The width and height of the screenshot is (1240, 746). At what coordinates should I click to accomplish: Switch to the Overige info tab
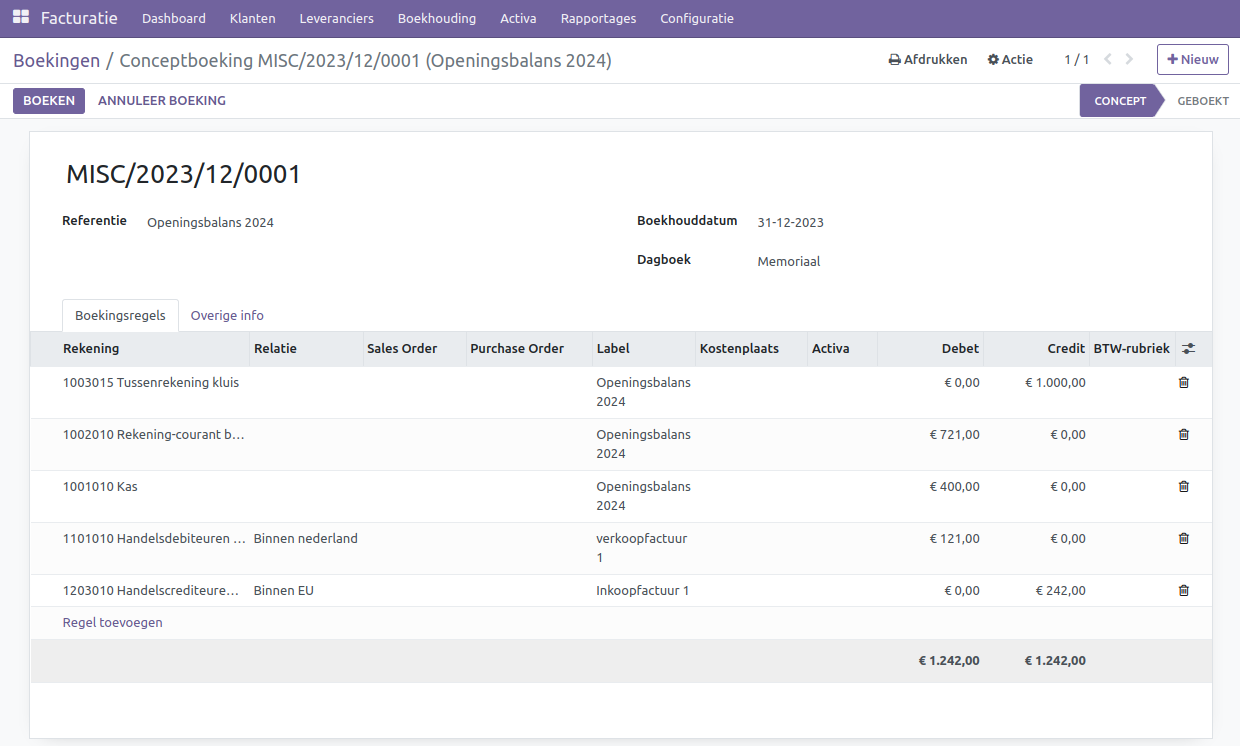227,316
